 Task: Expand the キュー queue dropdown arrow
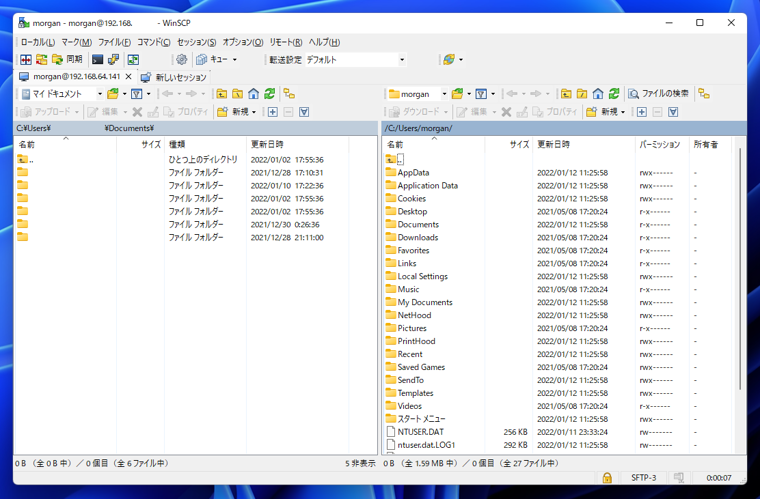click(x=235, y=60)
